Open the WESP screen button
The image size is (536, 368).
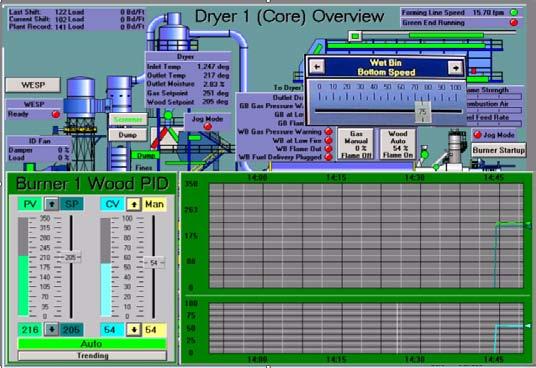click(x=33, y=85)
